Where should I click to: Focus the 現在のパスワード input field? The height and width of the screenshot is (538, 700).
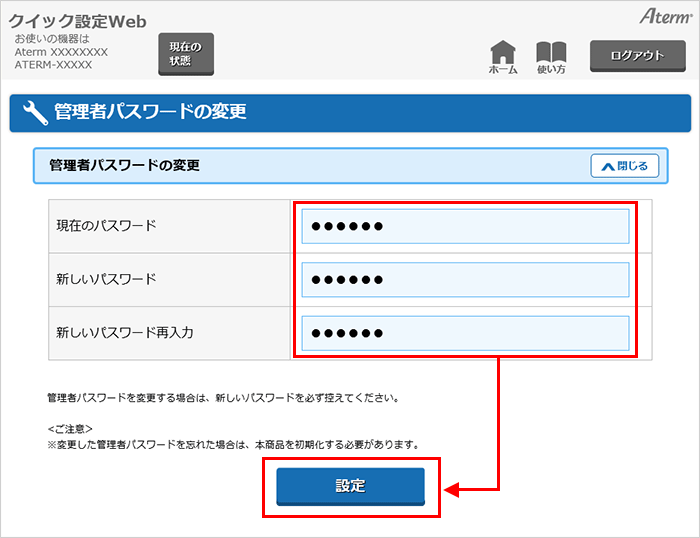pos(466,226)
